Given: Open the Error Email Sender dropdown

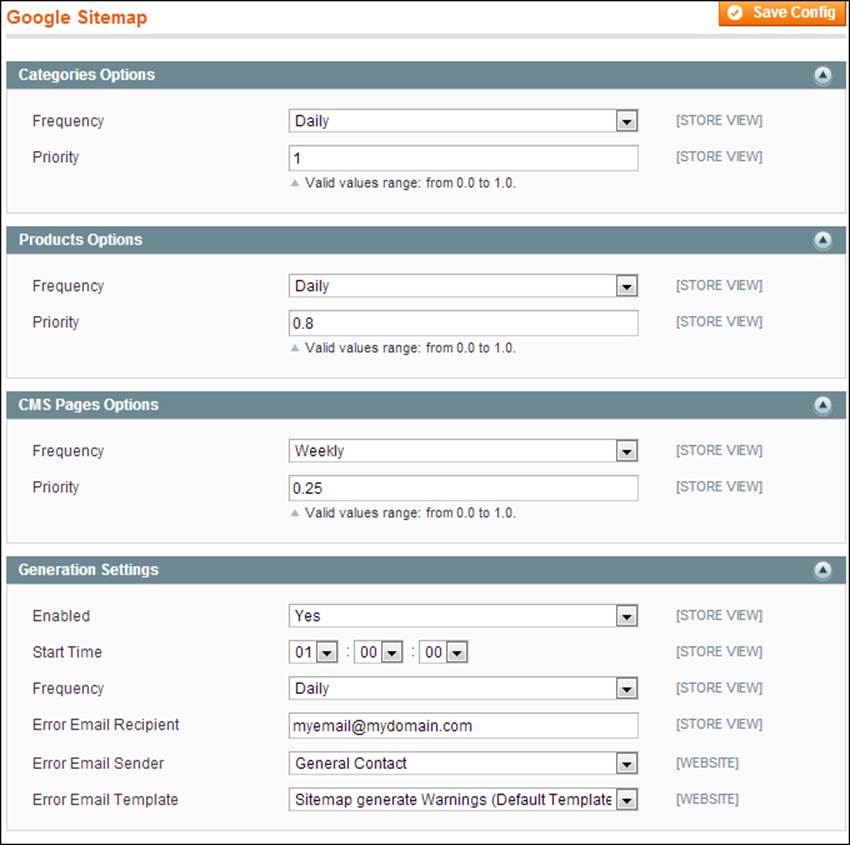Looking at the screenshot, I should [463, 763].
